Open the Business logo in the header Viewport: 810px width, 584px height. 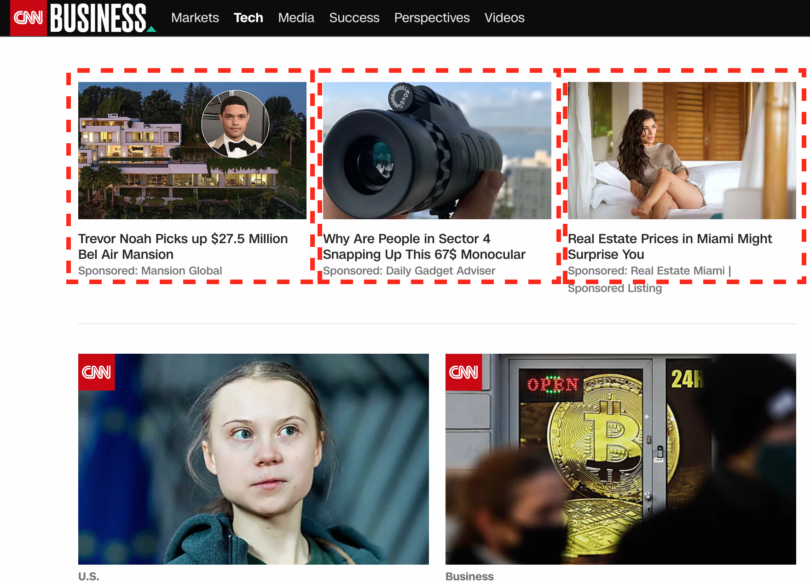click(101, 18)
